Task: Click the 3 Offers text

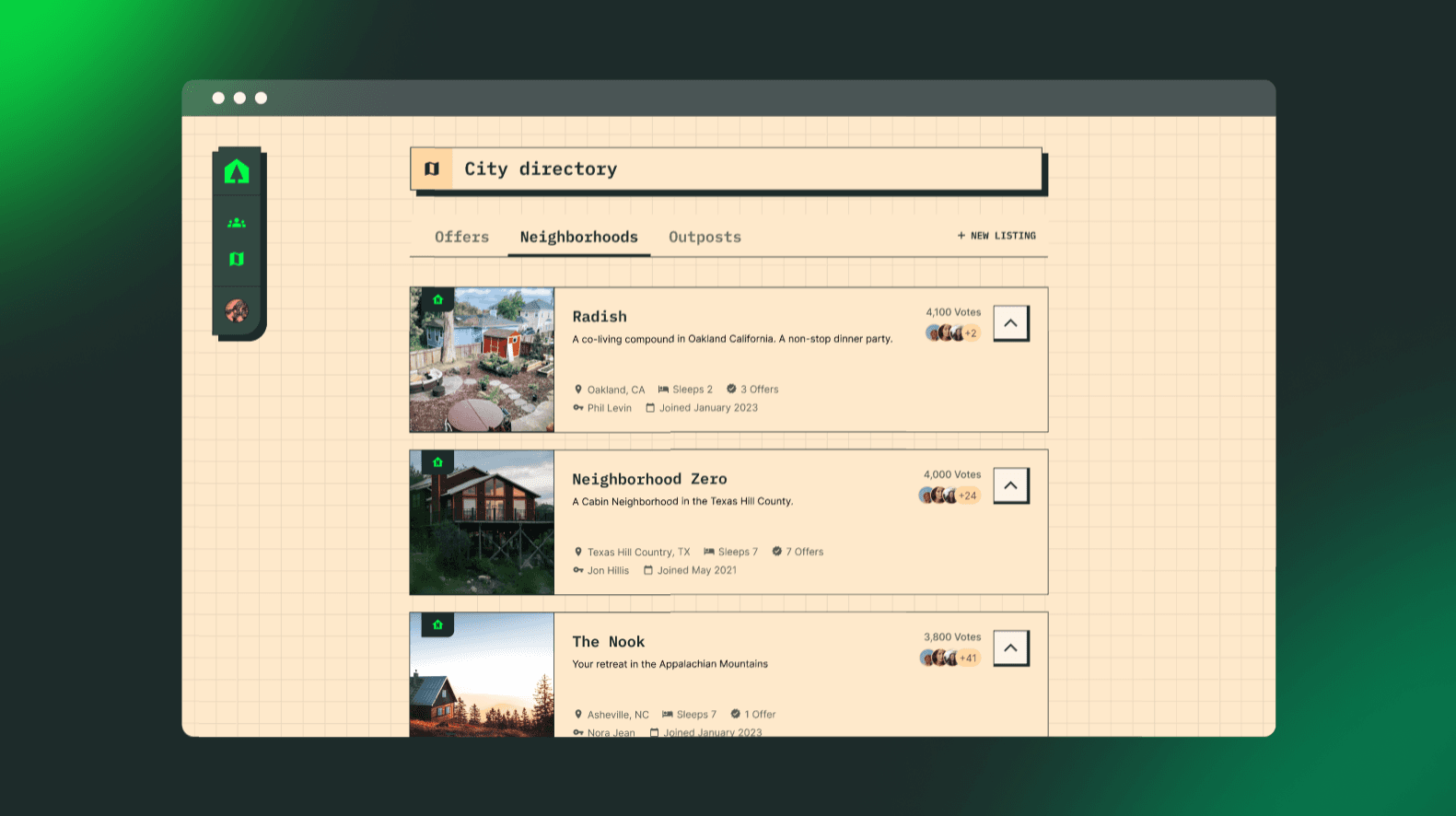Action: tap(760, 390)
